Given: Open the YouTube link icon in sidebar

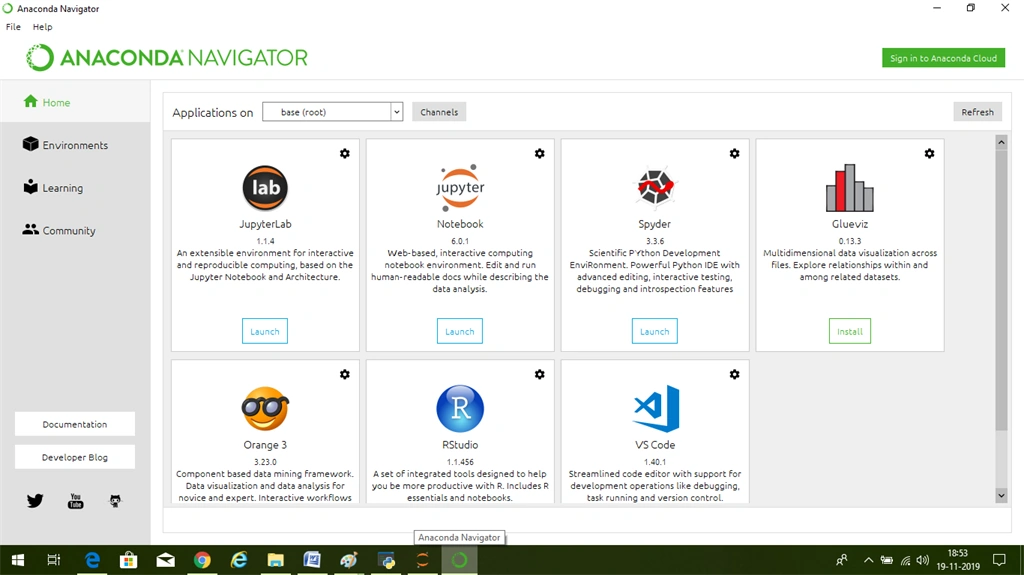Looking at the screenshot, I should (x=76, y=501).
